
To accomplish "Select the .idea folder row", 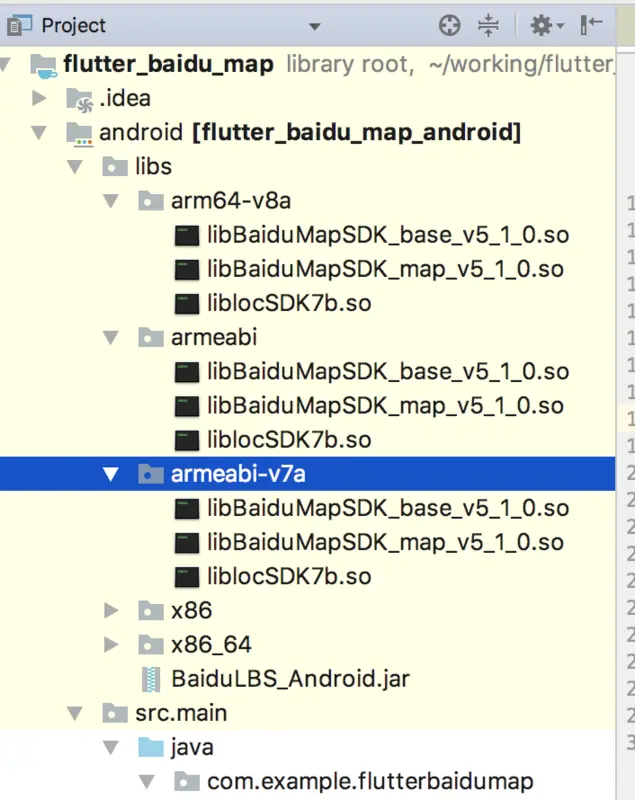I will 308,98.
